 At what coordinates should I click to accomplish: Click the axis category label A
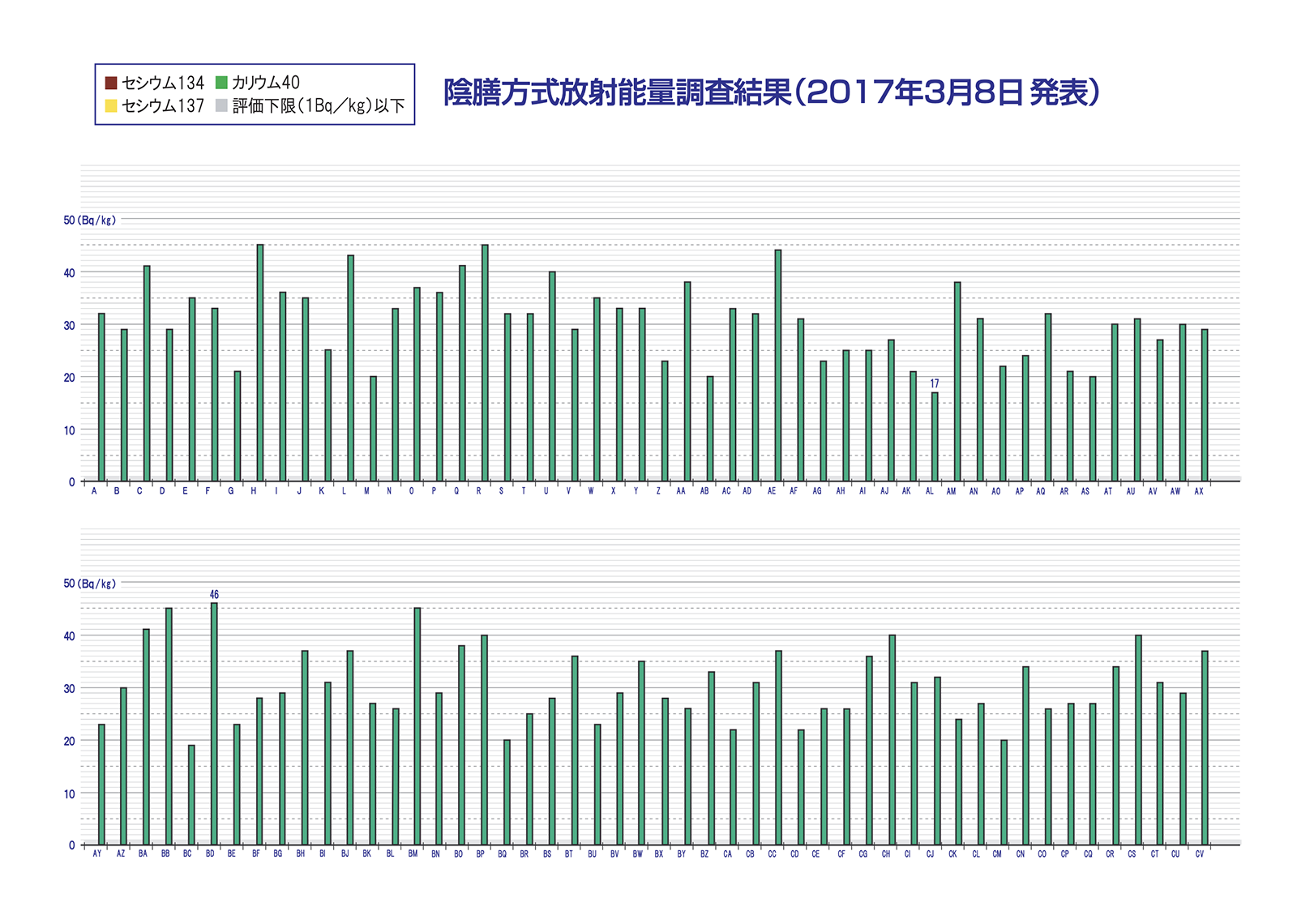[94, 491]
